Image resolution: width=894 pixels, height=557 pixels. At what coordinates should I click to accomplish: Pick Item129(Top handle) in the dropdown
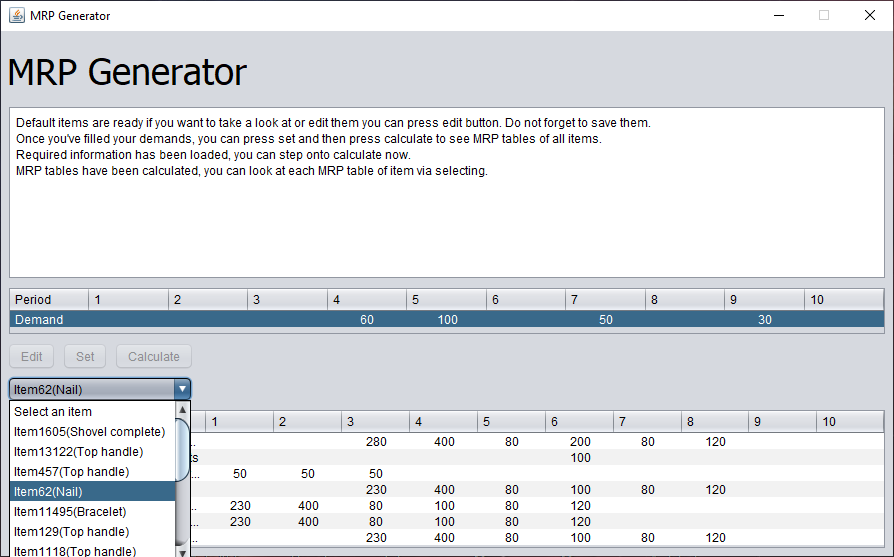[x=92, y=531]
